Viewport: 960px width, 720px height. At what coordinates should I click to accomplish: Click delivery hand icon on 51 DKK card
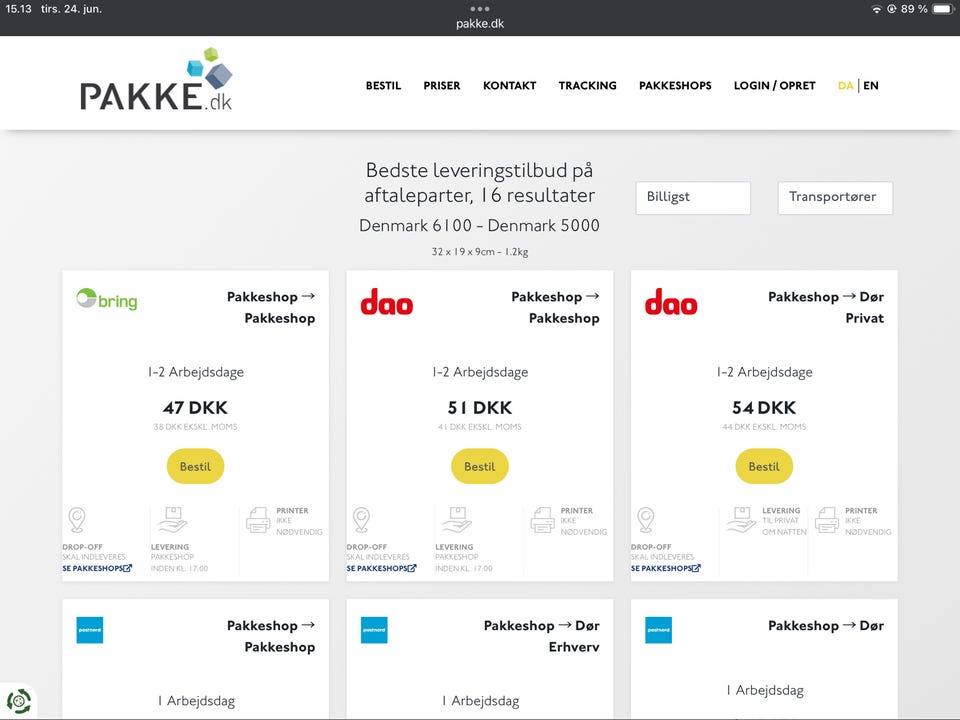[457, 519]
